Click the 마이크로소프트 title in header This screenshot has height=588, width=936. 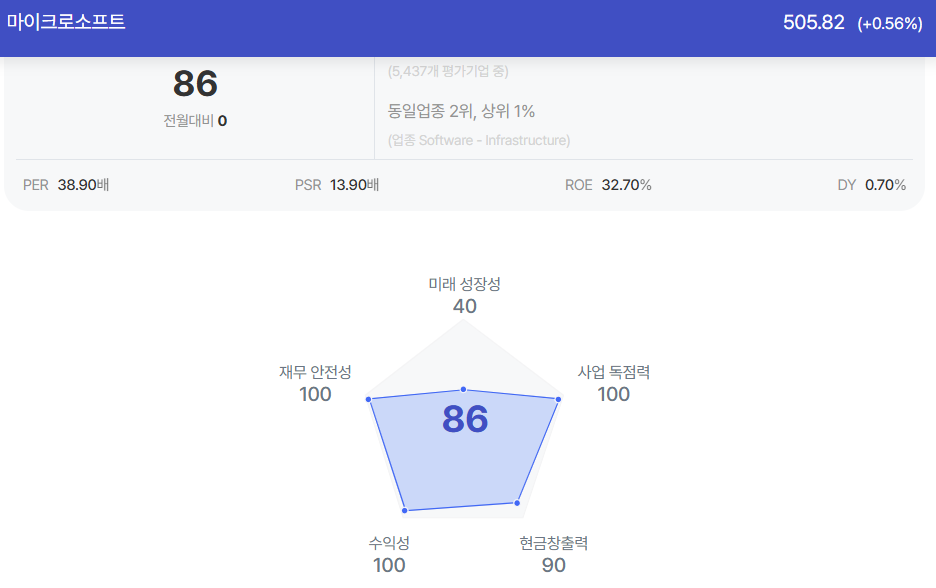(66, 21)
